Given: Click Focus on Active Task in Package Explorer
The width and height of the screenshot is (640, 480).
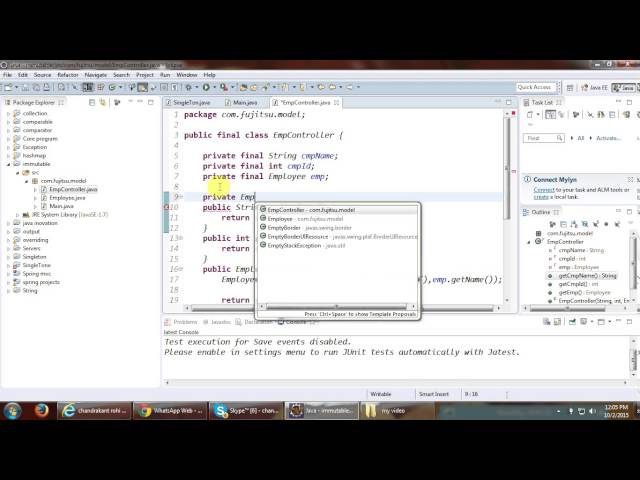Looking at the screenshot, I should [117, 102].
